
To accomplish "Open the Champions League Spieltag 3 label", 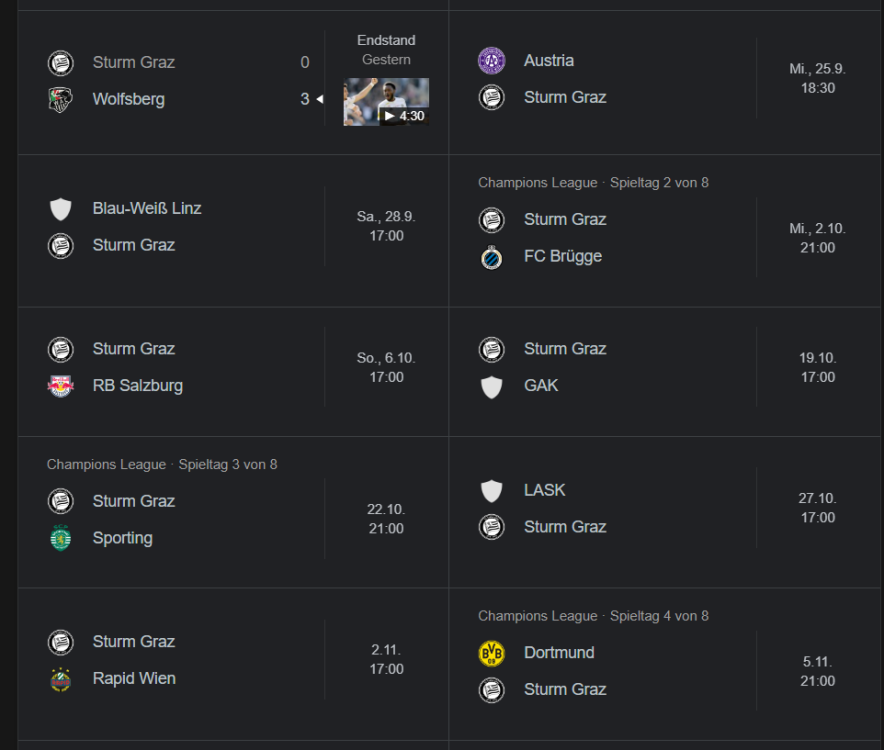I will pyautogui.click(x=162, y=465).
